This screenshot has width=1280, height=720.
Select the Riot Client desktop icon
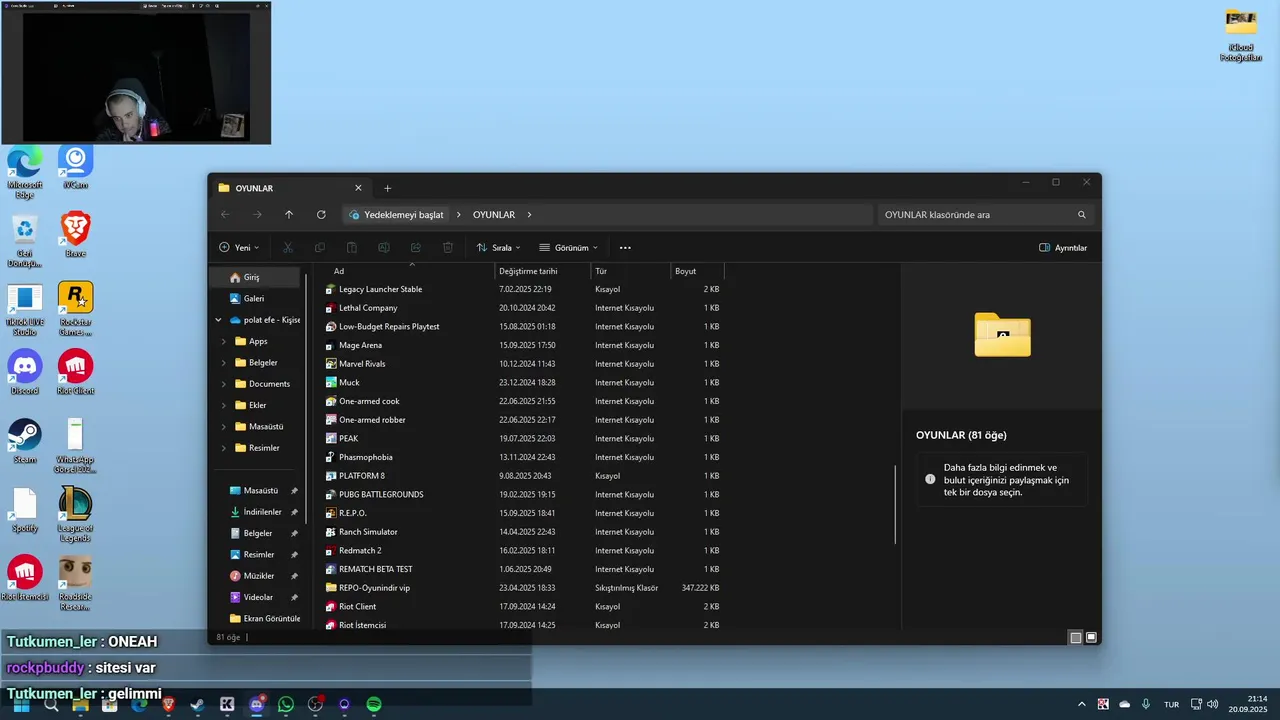[76, 372]
